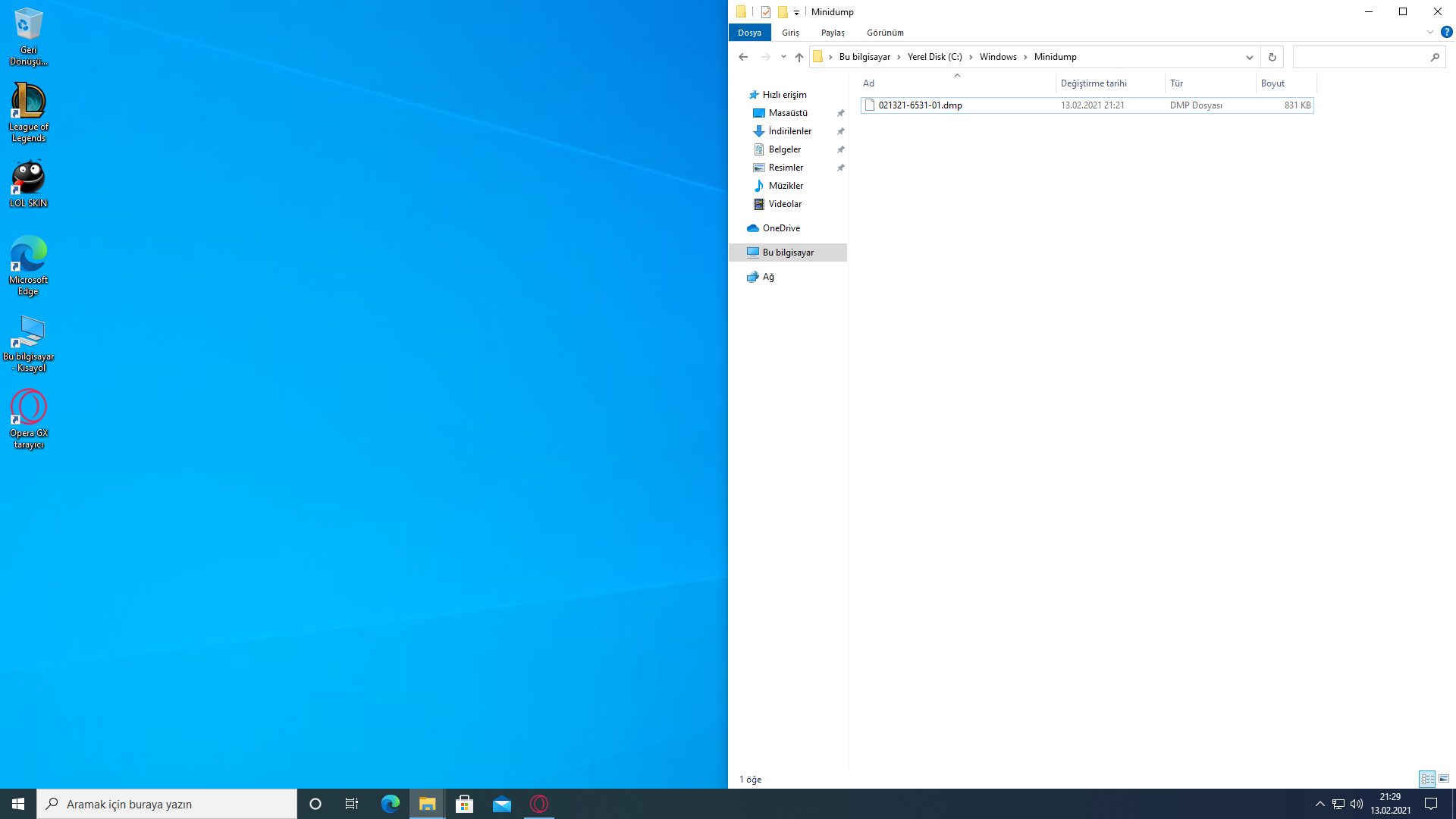Viewport: 1456px width, 819px height.
Task: Select İndirilenler in Quick access
Action: [x=789, y=131]
